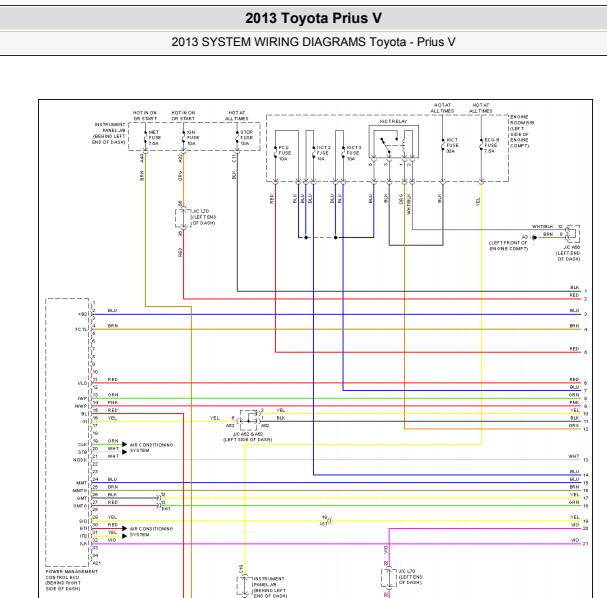Click the NIWP terminal label
The width and height of the screenshot is (607, 598).
[x=81, y=406]
